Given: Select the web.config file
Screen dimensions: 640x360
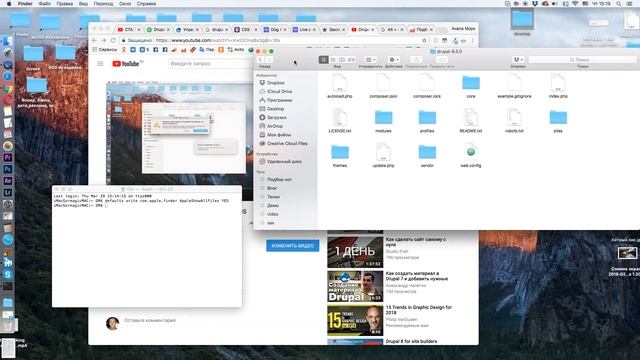Looking at the screenshot, I should point(471,156).
